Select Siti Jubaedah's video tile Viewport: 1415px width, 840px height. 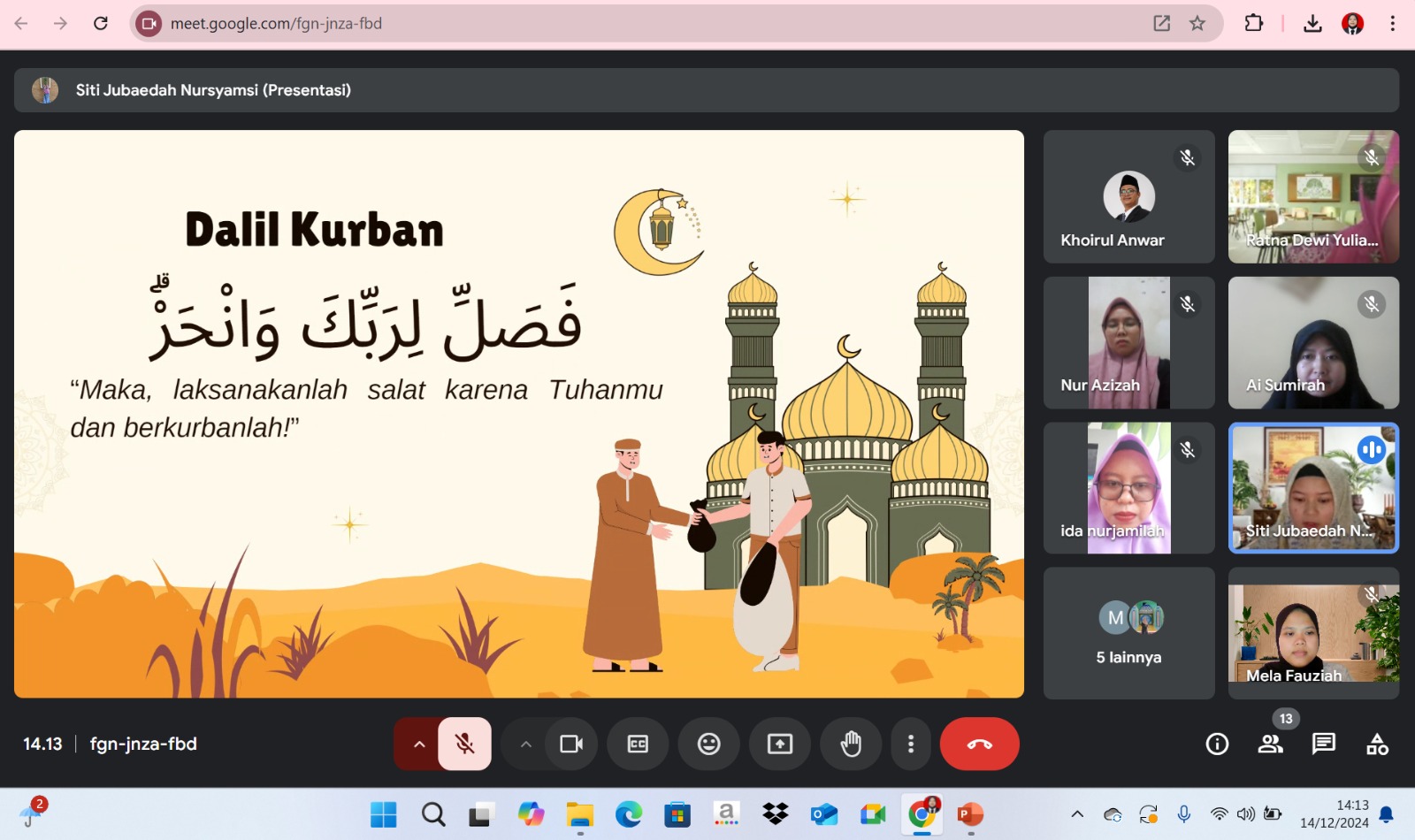tap(1313, 488)
